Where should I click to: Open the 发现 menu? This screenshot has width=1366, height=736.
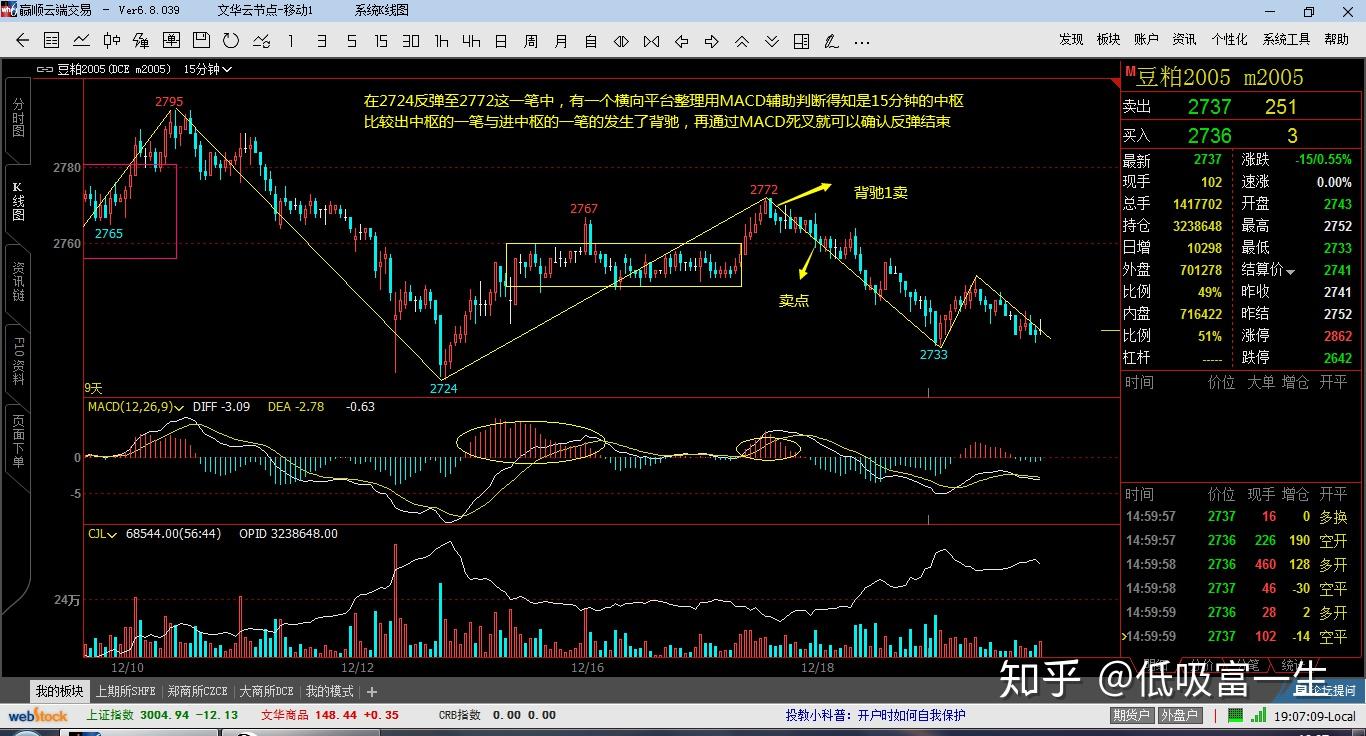(1071, 40)
